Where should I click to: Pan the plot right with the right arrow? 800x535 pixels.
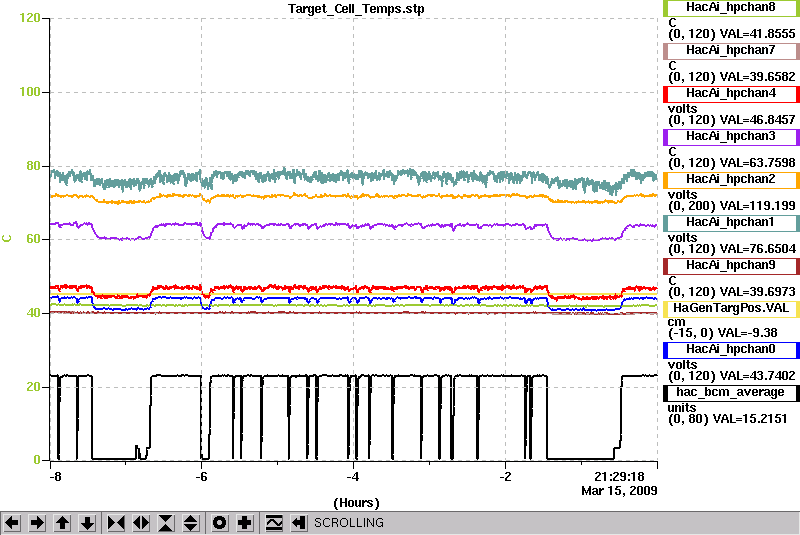pyautogui.click(x=37, y=523)
